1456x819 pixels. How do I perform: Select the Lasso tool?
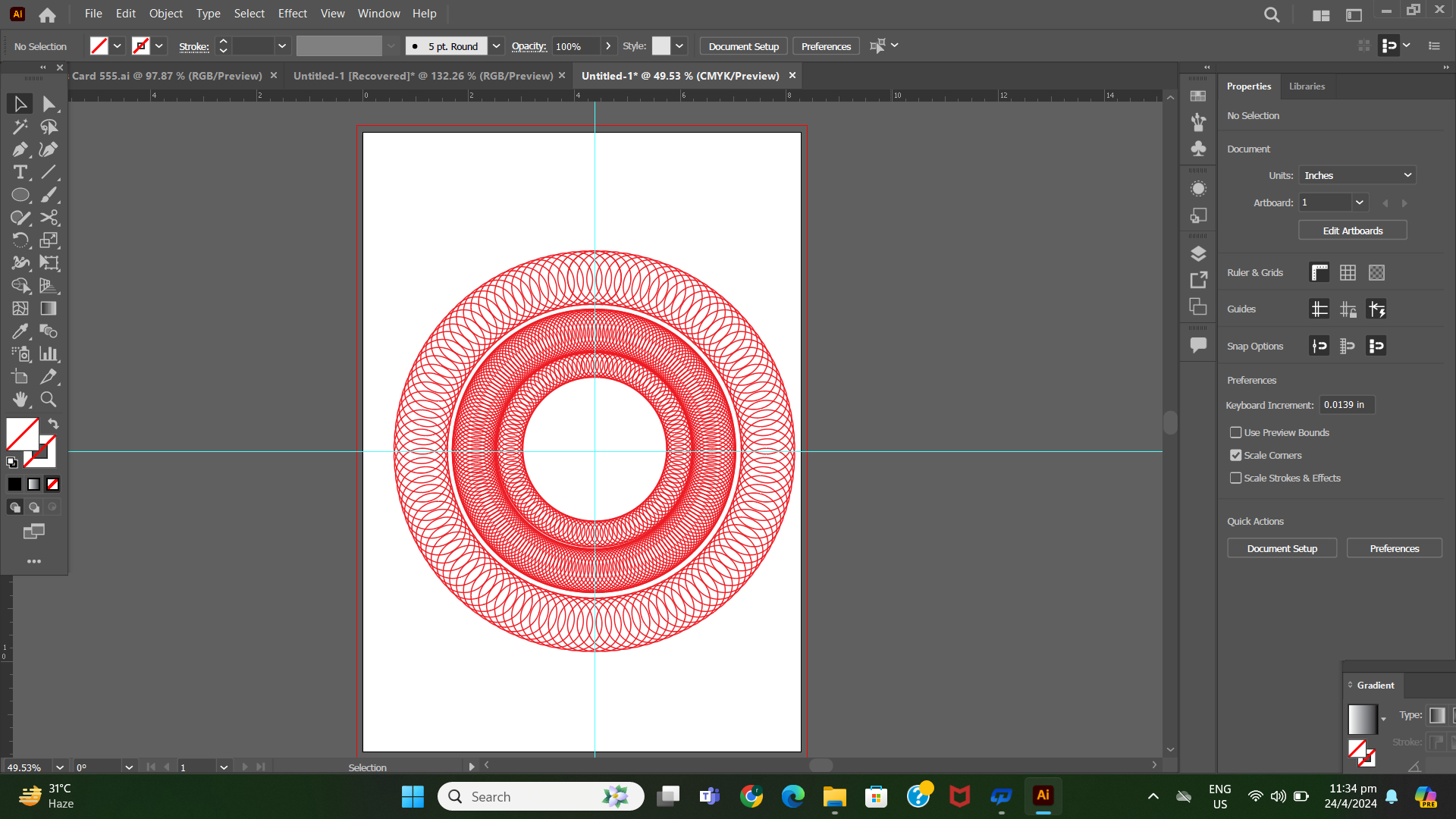pyautogui.click(x=49, y=127)
